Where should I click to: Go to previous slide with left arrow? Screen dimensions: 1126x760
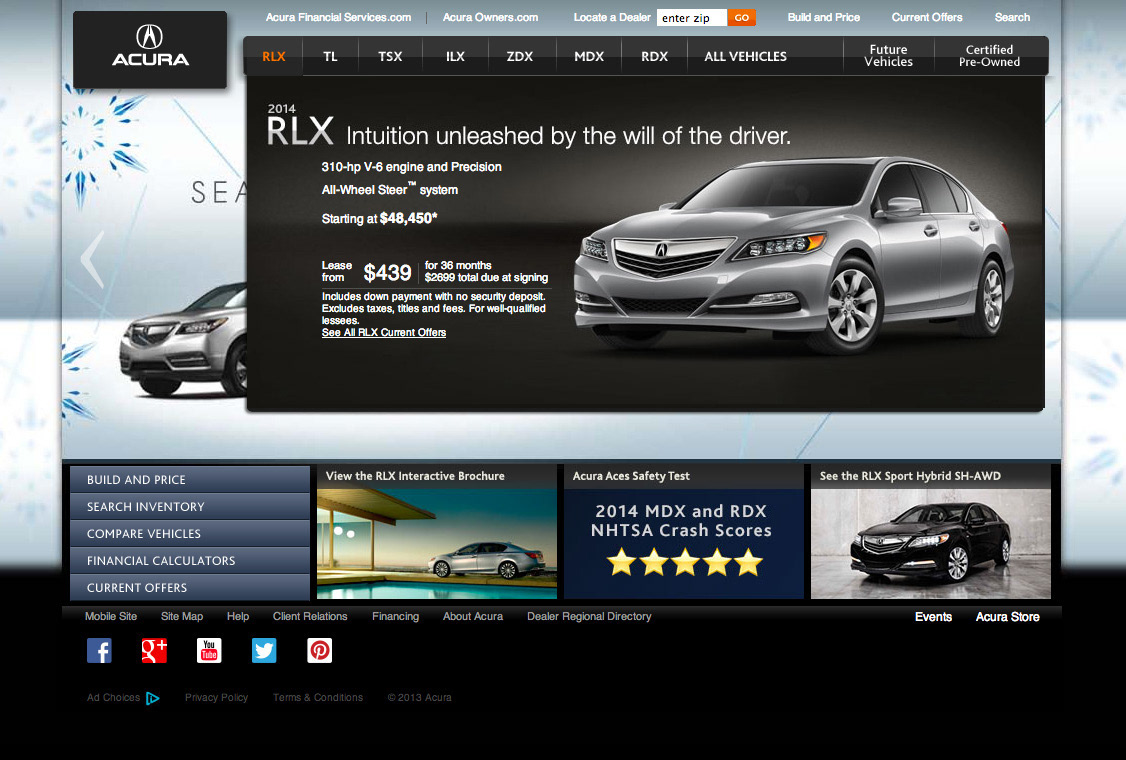coord(93,259)
